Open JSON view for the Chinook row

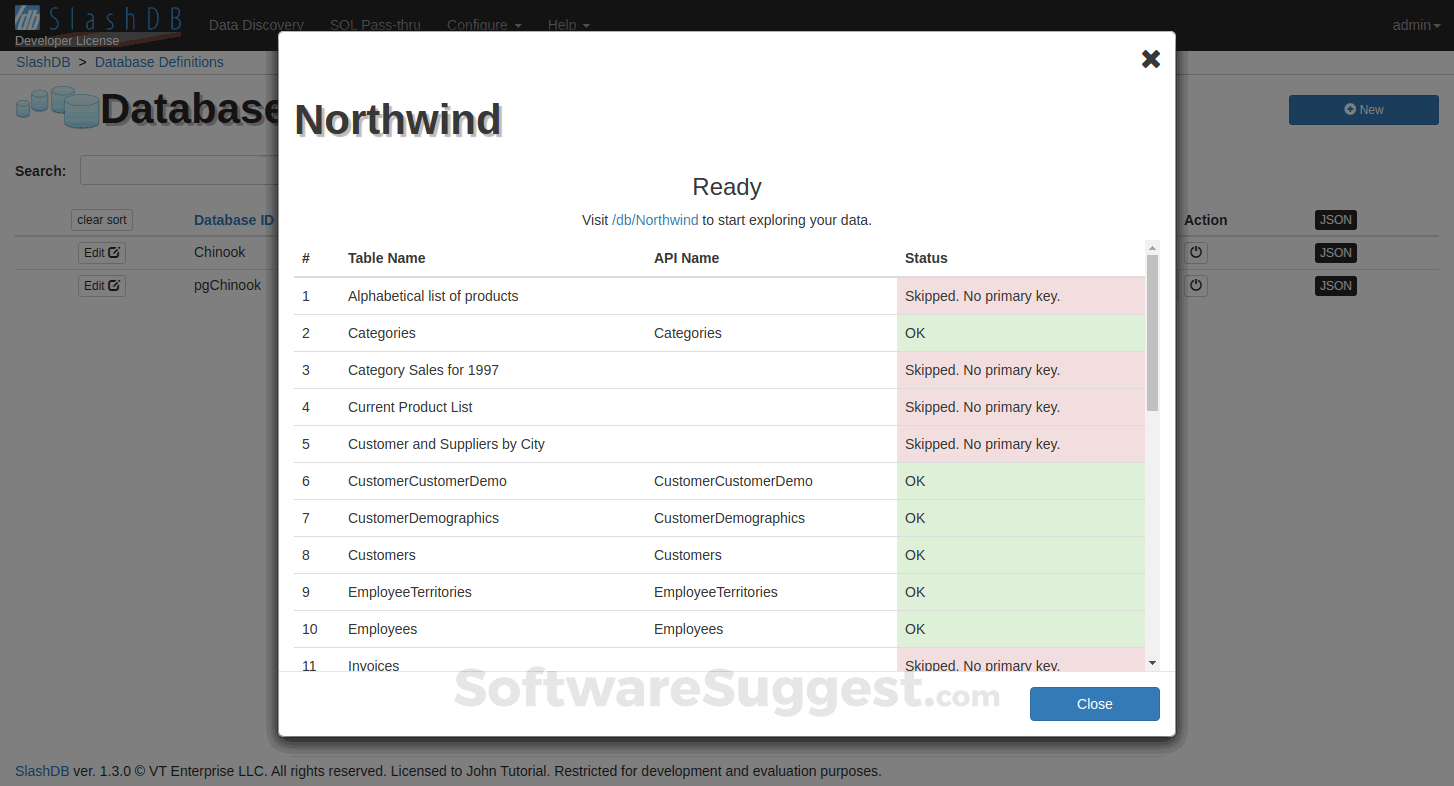tap(1335, 252)
